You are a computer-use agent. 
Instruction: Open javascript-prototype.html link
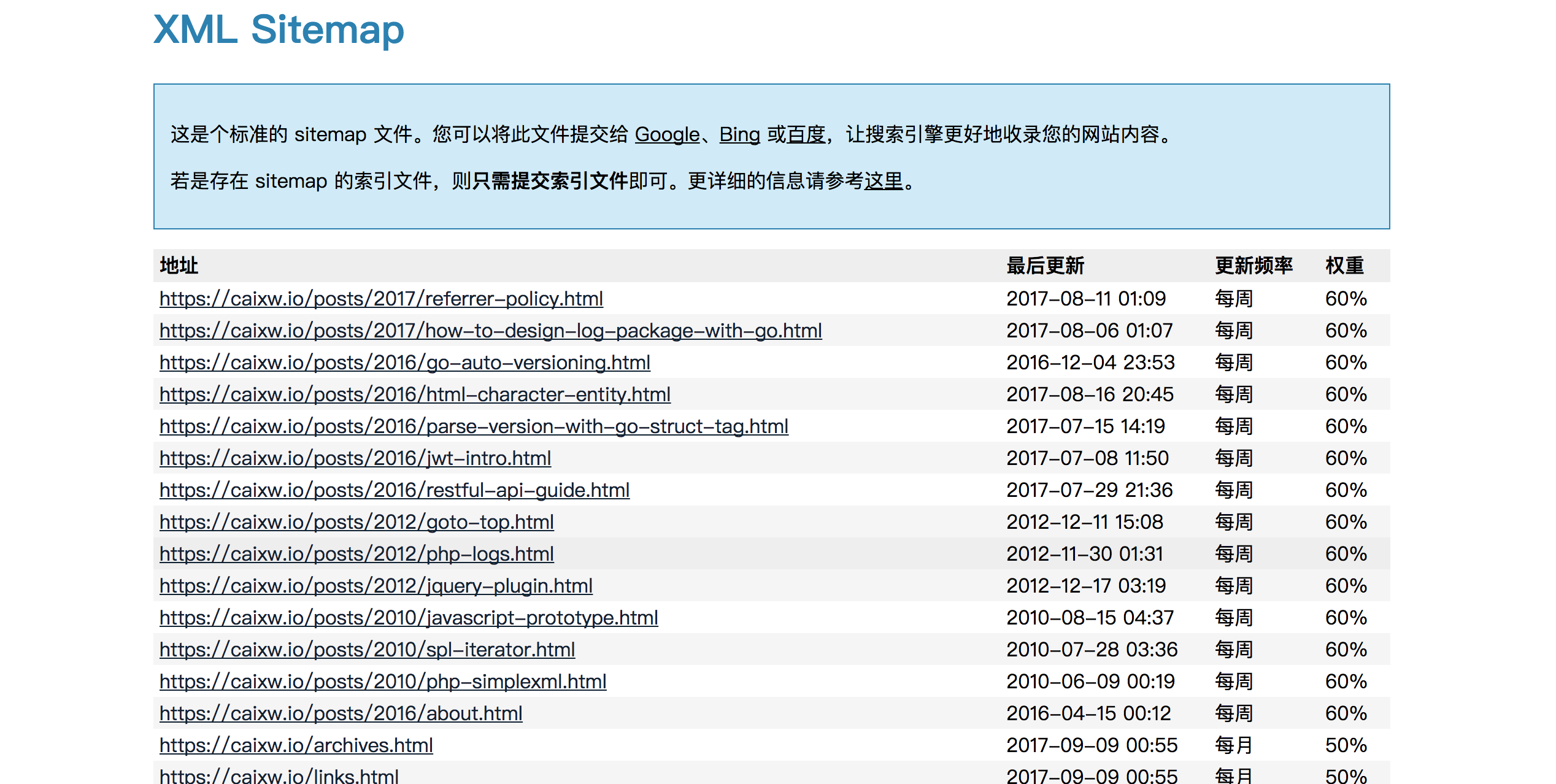pos(409,618)
